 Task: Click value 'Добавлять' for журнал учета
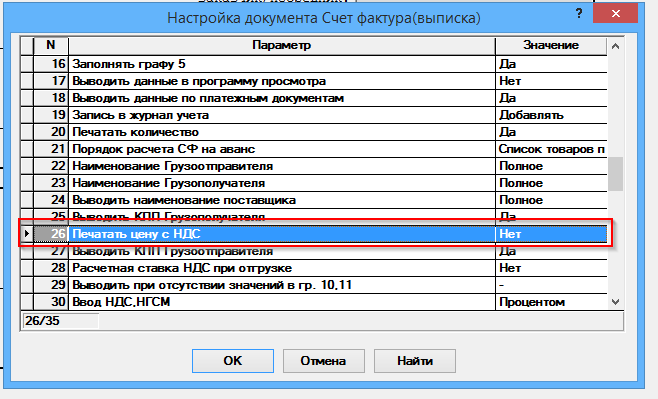tap(551, 115)
